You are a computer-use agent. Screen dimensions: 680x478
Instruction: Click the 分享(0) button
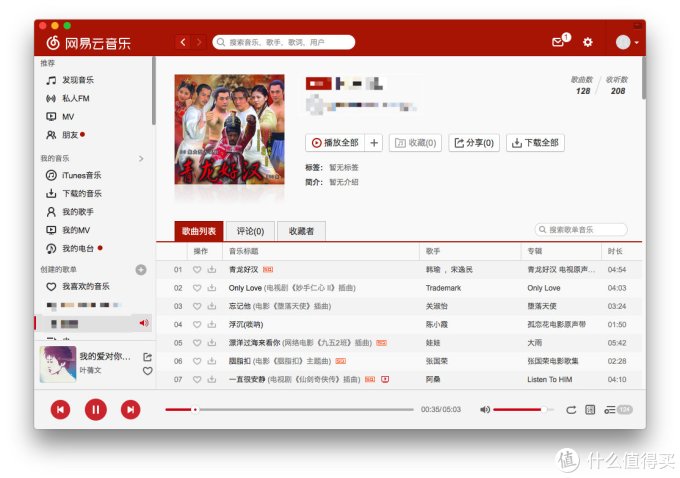click(474, 143)
